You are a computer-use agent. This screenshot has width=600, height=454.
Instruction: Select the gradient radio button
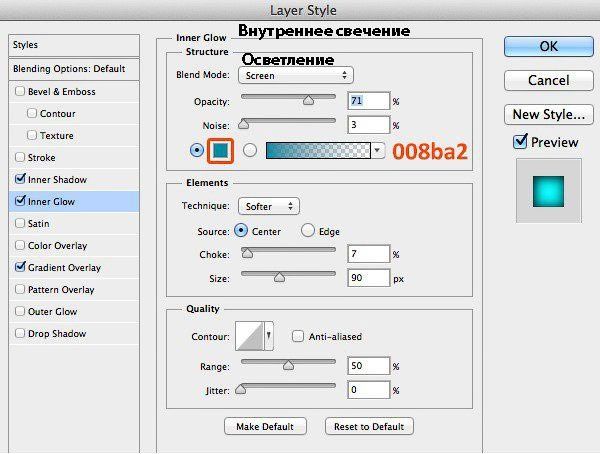point(250,150)
